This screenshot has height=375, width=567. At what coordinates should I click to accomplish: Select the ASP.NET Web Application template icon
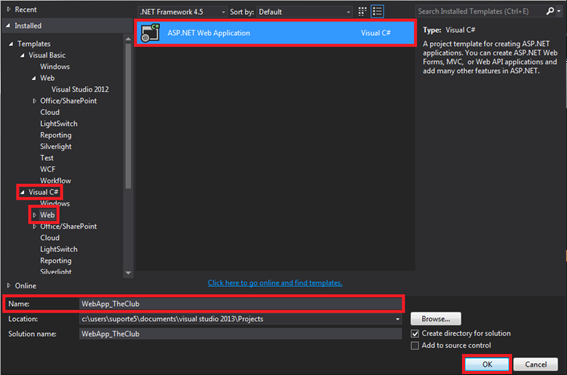(x=150, y=33)
